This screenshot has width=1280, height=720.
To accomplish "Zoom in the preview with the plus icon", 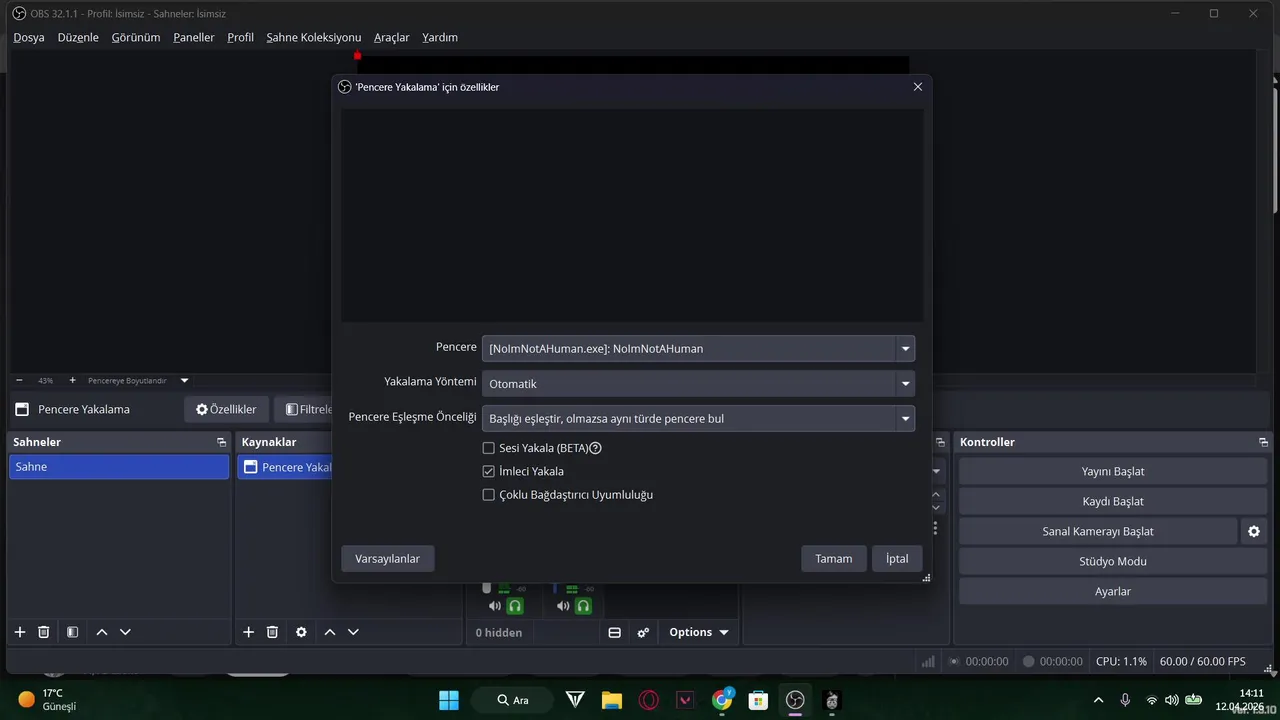I will click(72, 380).
